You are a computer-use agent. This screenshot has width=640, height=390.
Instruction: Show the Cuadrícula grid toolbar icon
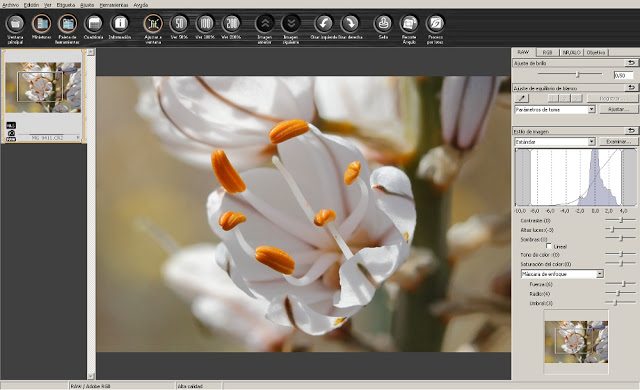tap(94, 24)
